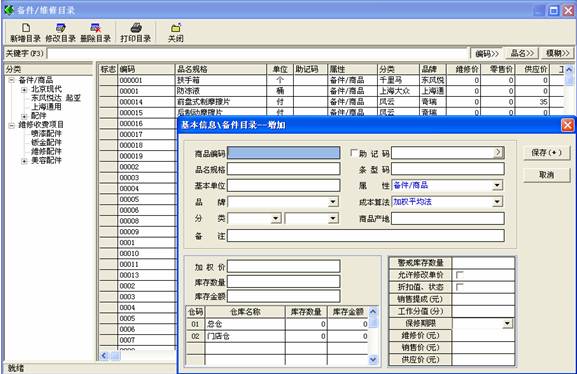Open the 成本算法 dropdown
577x374 pixels.
[x=498, y=202]
